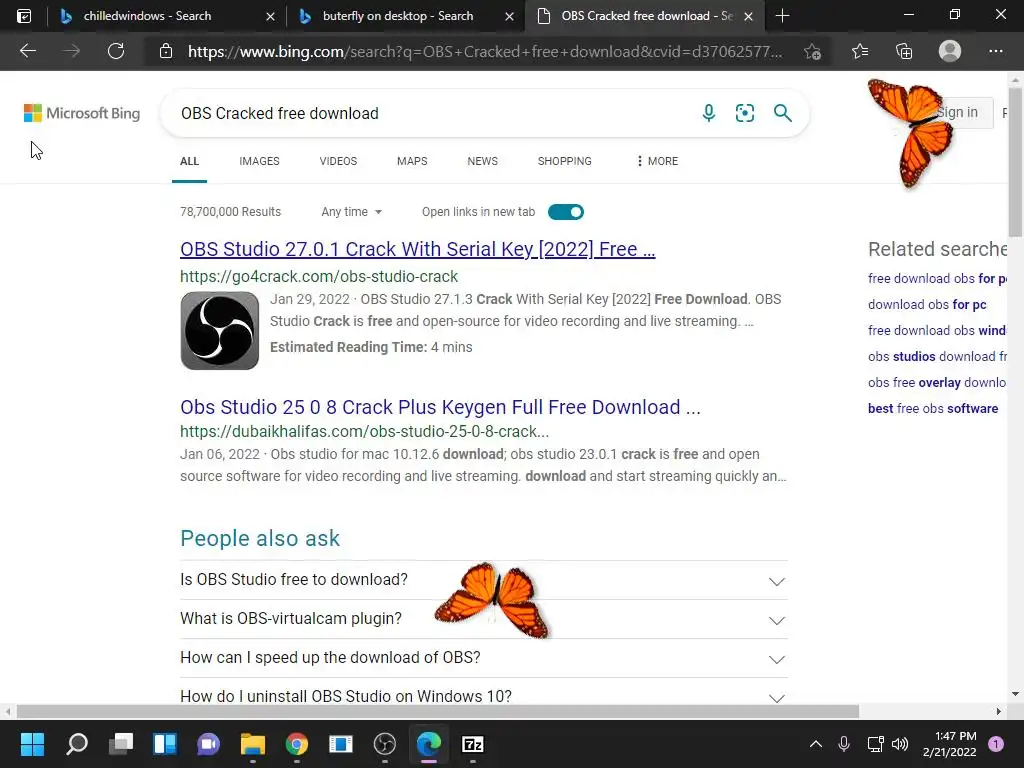Image resolution: width=1024 pixels, height=768 pixels.
Task: Open a new browser tab
Action: [x=782, y=16]
